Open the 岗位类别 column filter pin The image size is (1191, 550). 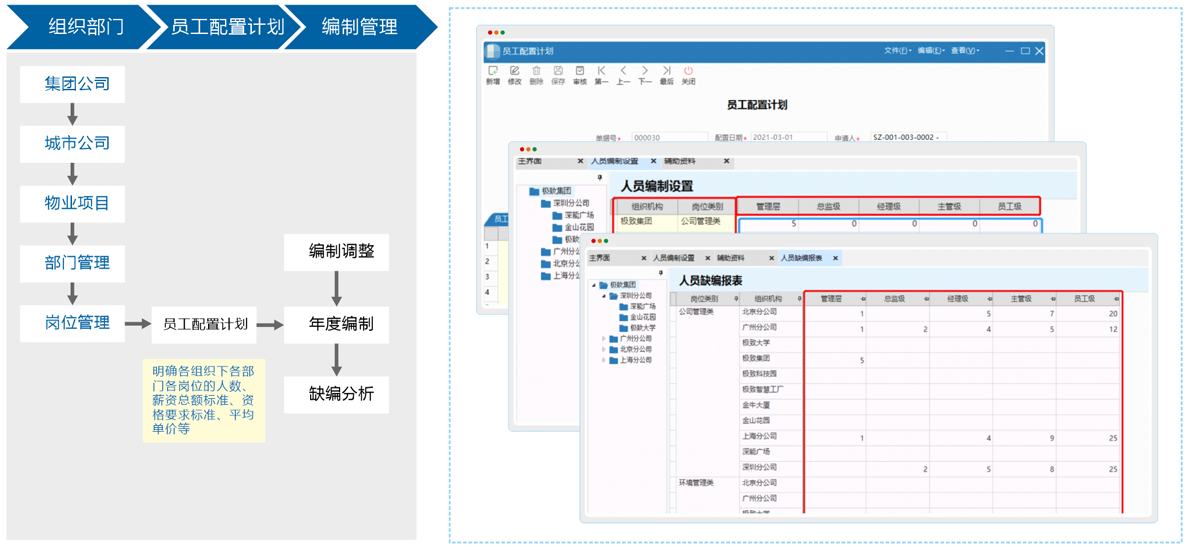click(736, 298)
